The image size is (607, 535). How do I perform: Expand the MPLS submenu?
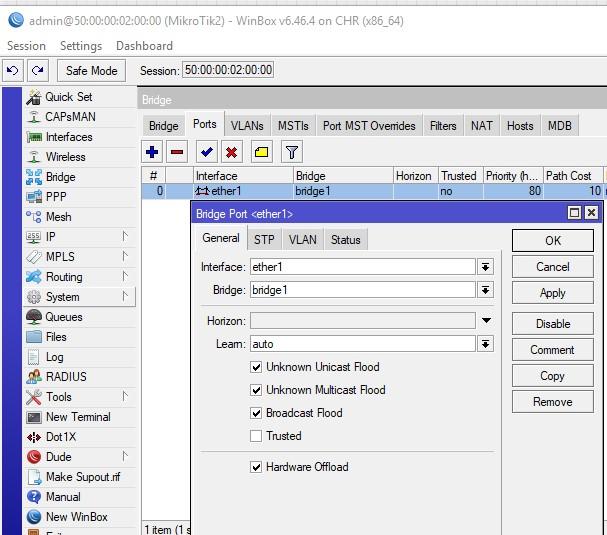coord(125,257)
